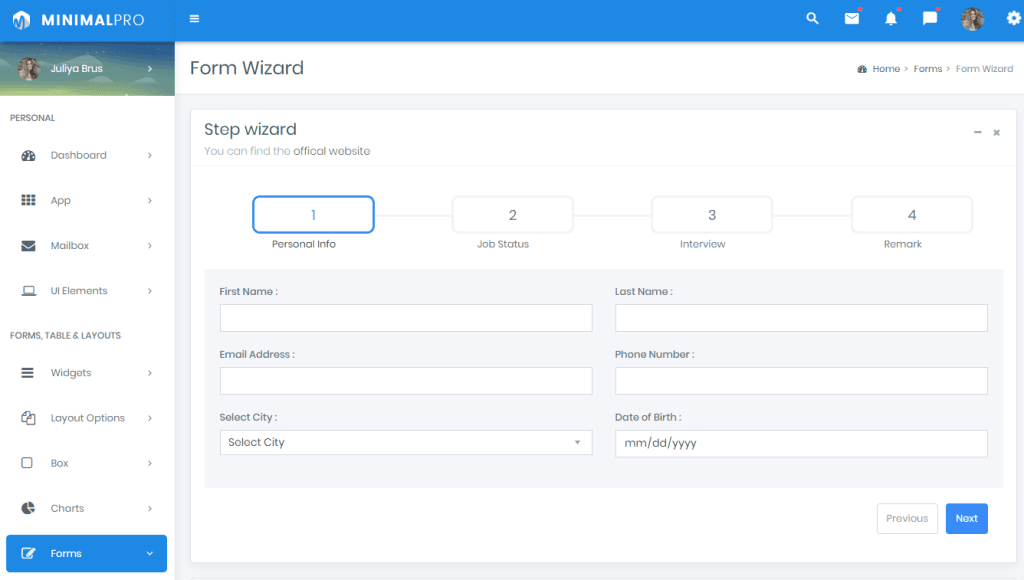Image resolution: width=1024 pixels, height=580 pixels.
Task: Click the breadcrumb dashboard icon
Action: coord(862,69)
